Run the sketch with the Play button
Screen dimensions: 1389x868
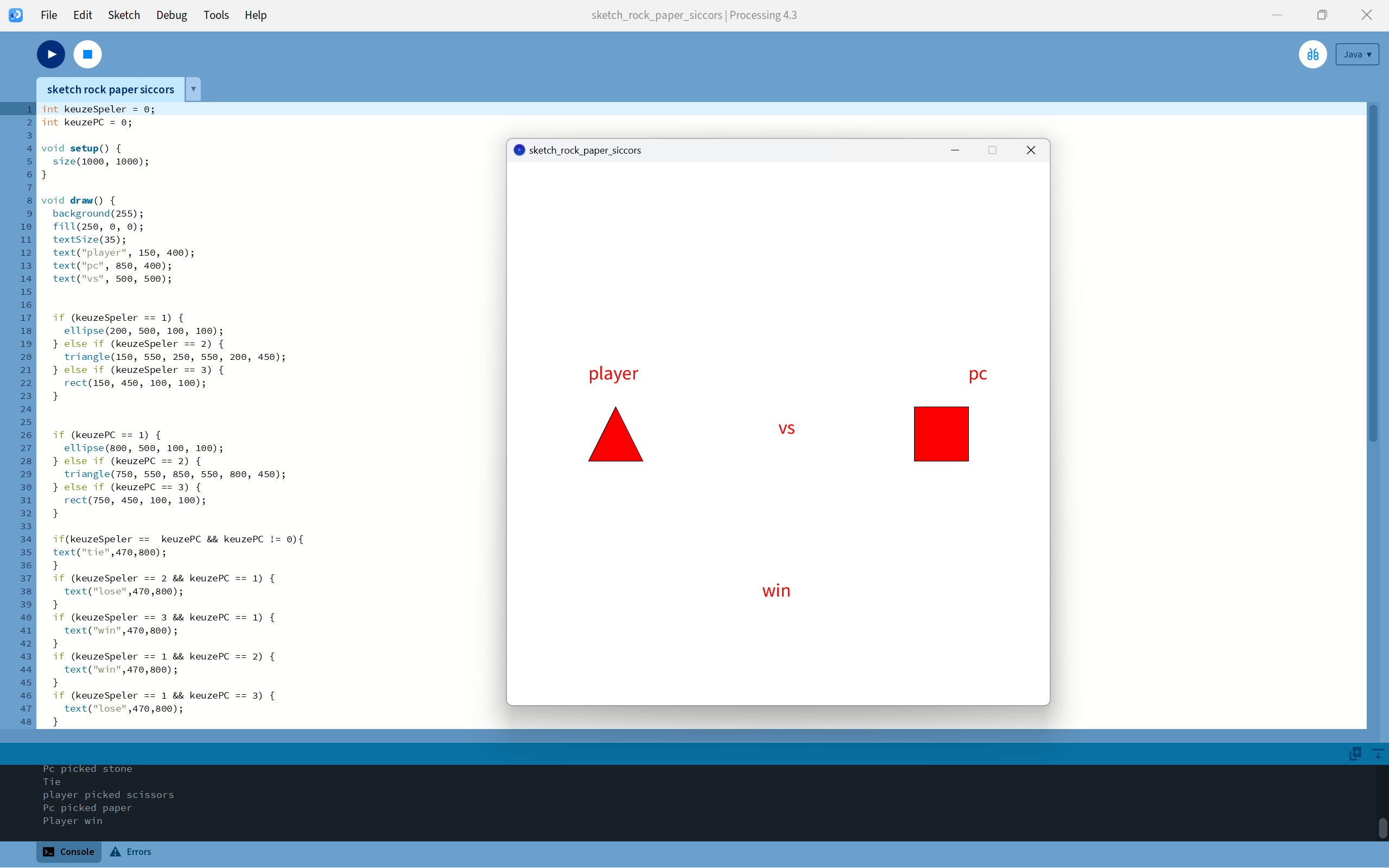pos(51,54)
